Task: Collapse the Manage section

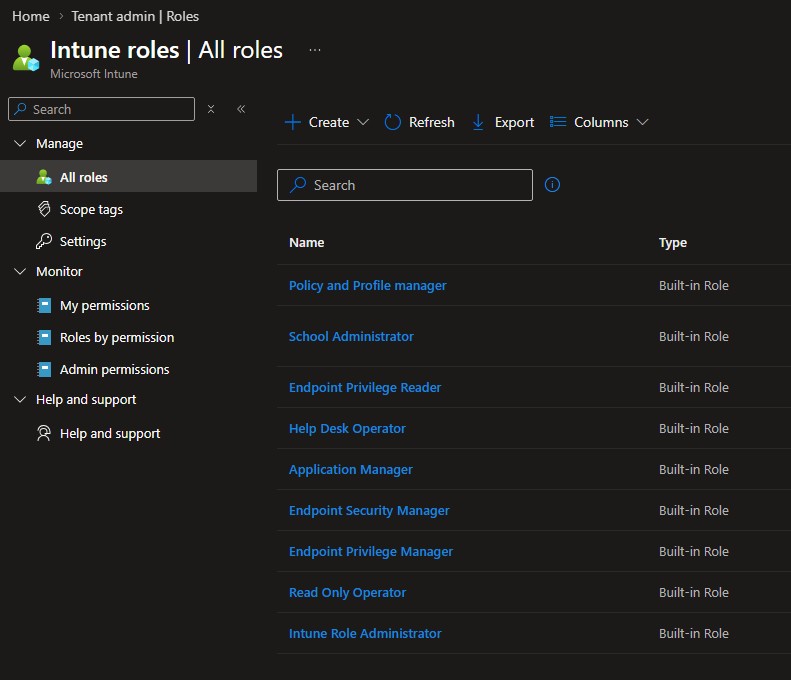Action: (20, 144)
